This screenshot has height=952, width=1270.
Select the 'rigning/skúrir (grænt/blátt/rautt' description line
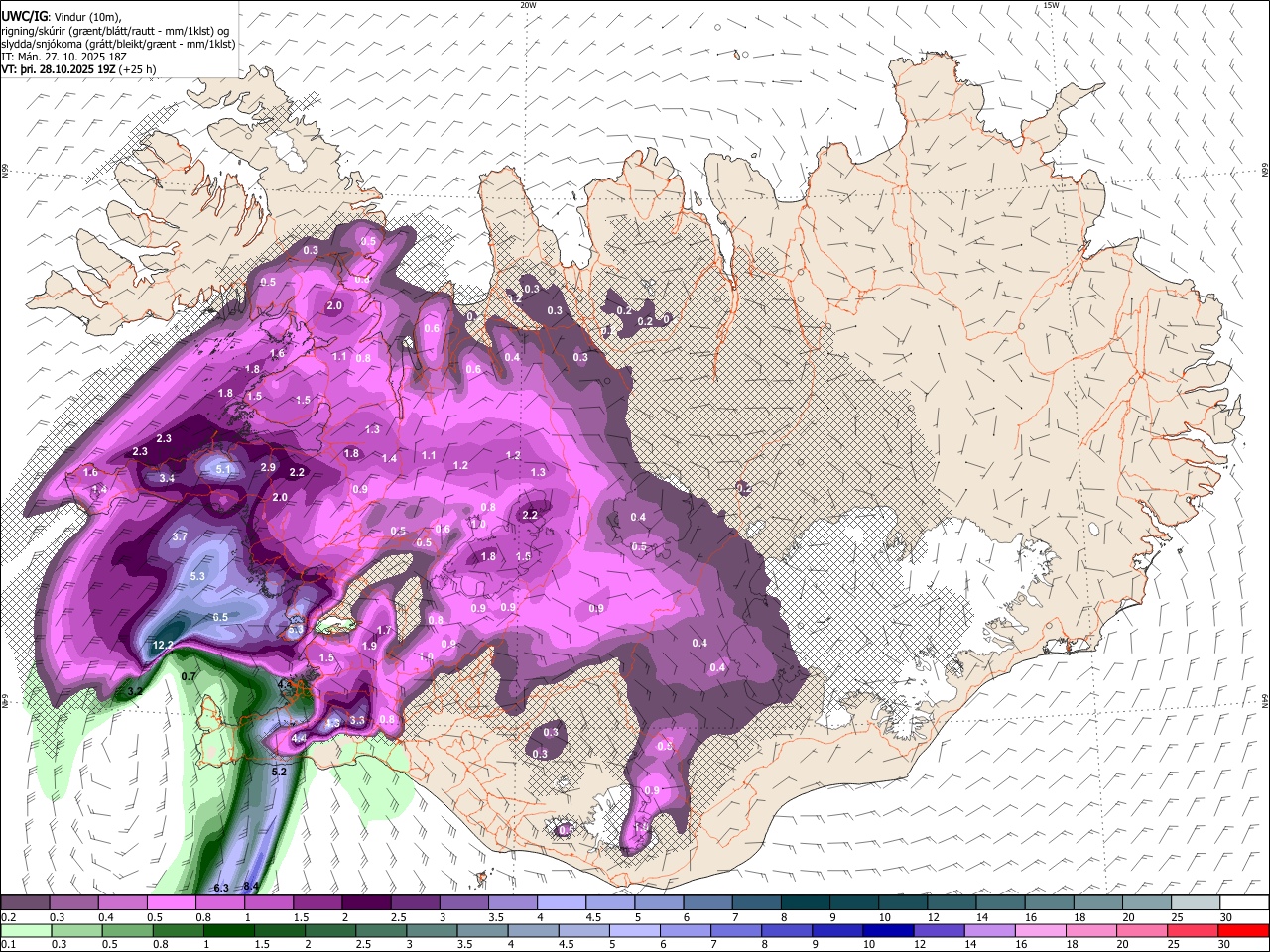pos(117,31)
